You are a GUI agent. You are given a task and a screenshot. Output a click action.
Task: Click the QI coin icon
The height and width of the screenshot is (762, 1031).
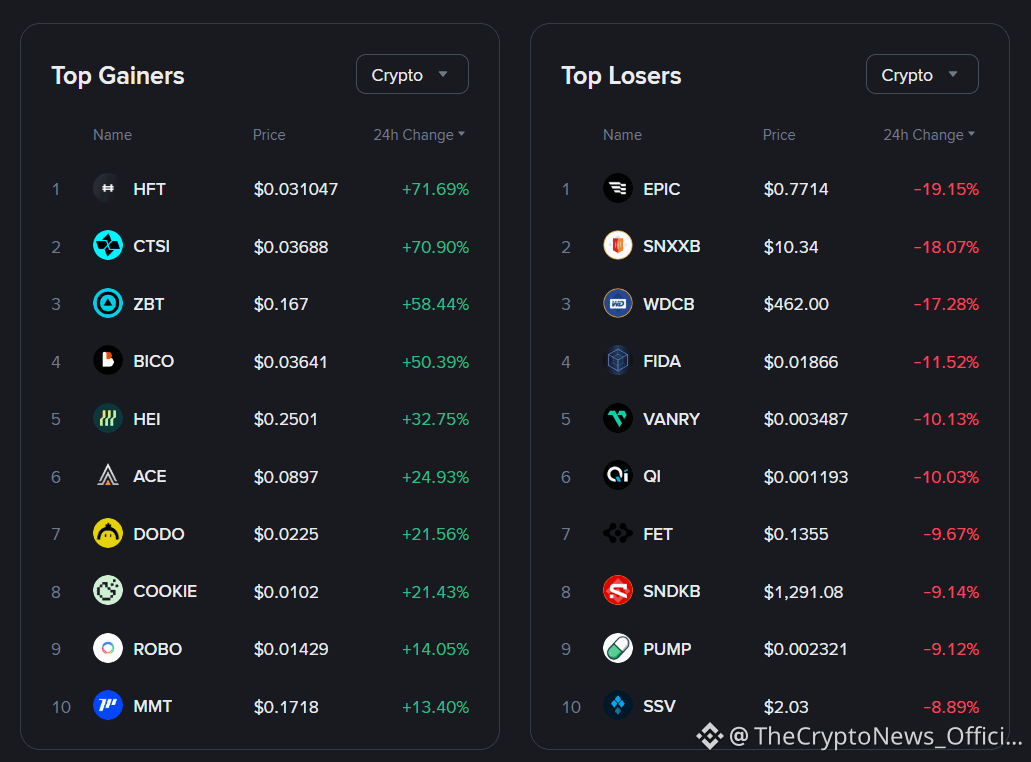pyautogui.click(x=617, y=476)
